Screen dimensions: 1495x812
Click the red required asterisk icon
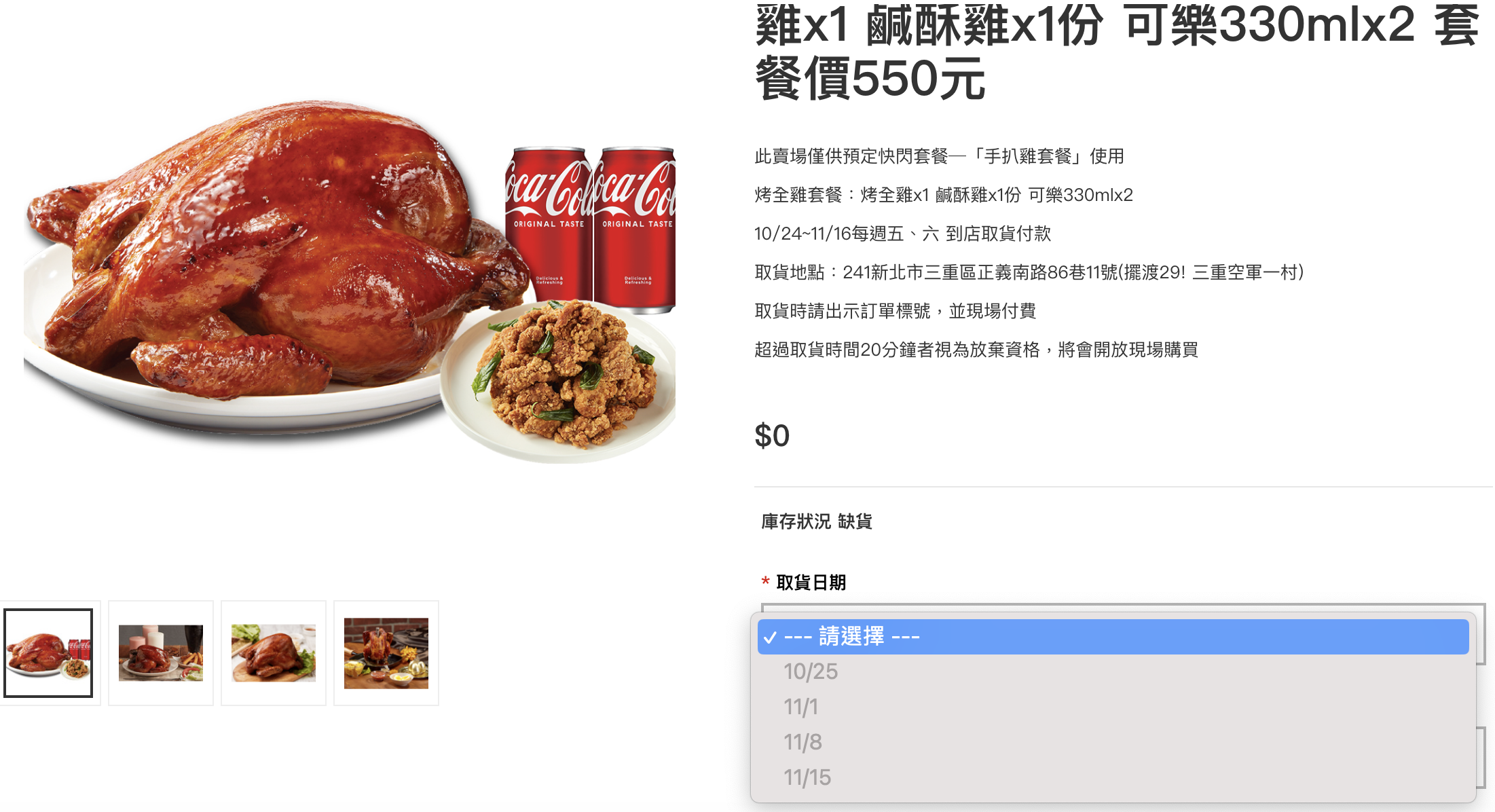(x=765, y=581)
